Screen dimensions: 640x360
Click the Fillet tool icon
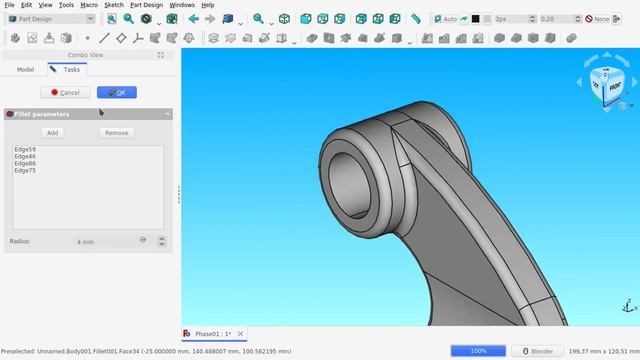point(499,38)
